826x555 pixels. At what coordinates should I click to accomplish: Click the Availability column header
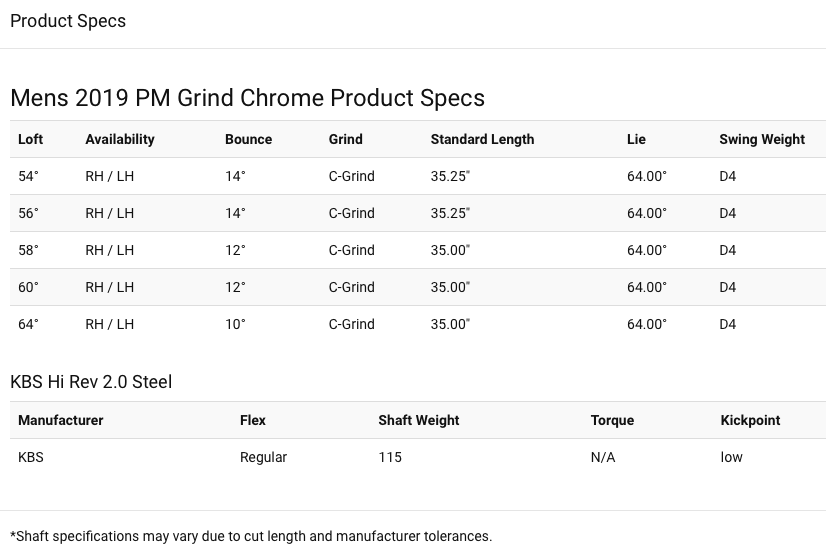[120, 139]
